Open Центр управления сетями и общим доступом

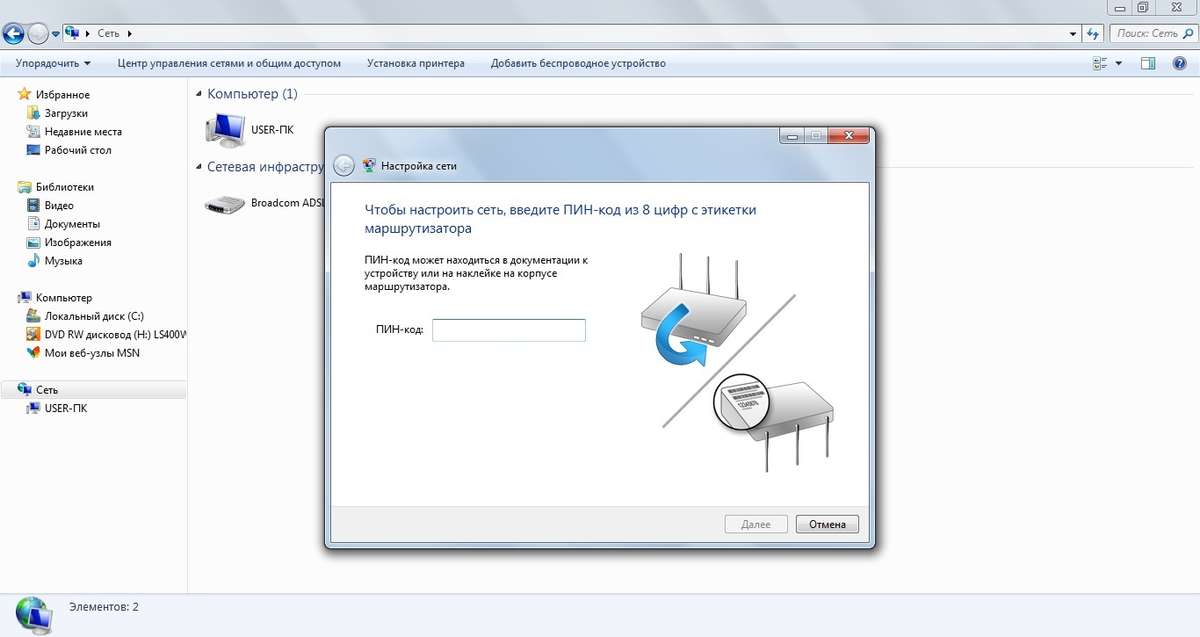(x=229, y=63)
